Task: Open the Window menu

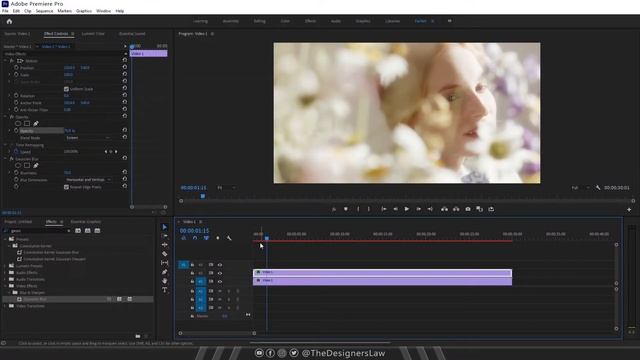Action: coord(103,11)
